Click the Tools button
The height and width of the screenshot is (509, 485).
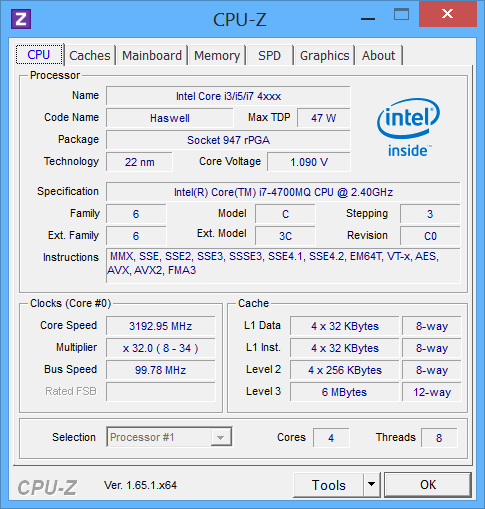[329, 485]
